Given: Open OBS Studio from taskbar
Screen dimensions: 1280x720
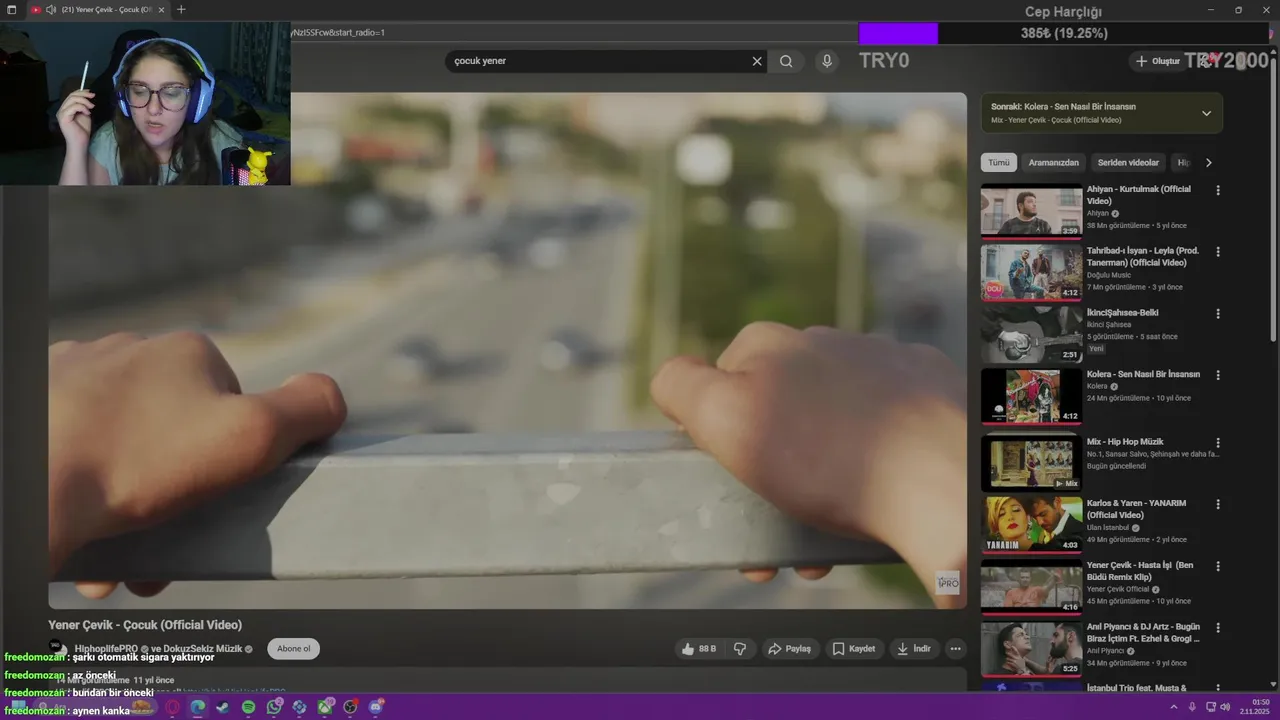Looking at the screenshot, I should click(x=350, y=707).
